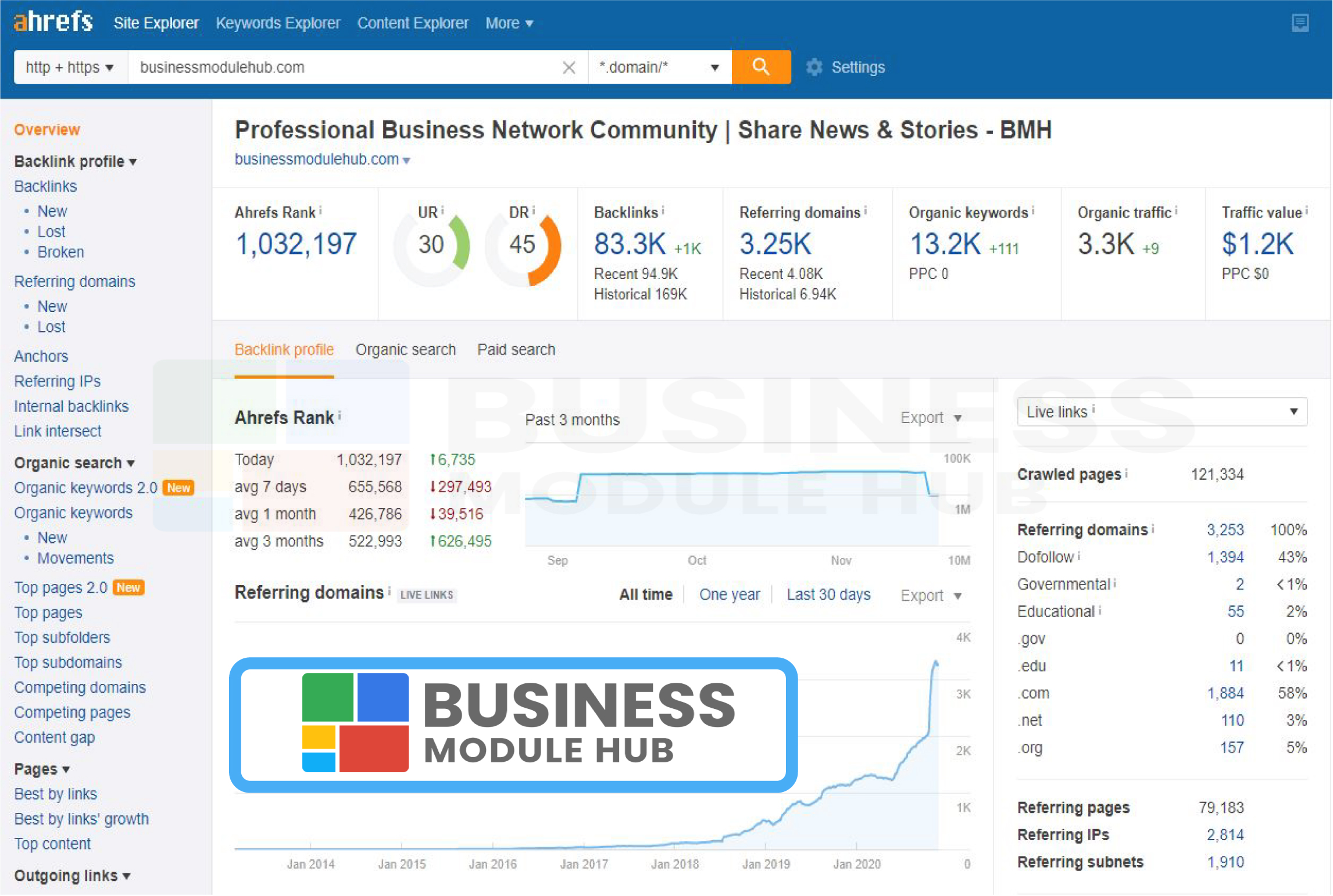Image resolution: width=1333 pixels, height=896 pixels.
Task: Open the *.domain/* search mode dropdown
Action: pyautogui.click(x=659, y=67)
